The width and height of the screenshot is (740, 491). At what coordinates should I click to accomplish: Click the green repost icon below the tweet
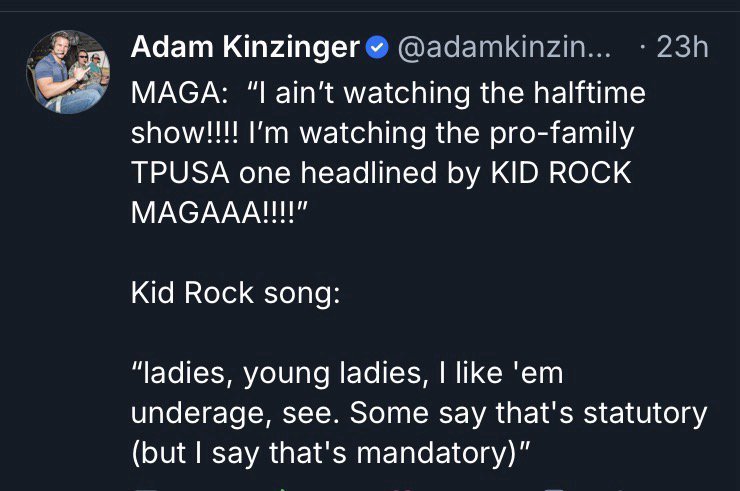coord(283,488)
